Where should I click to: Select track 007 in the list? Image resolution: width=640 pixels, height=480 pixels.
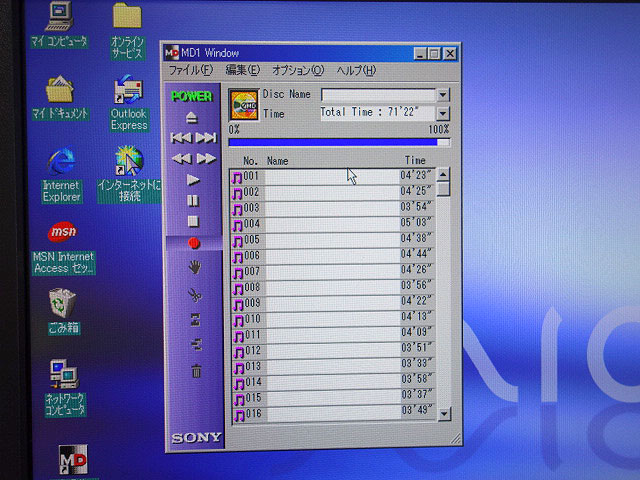pyautogui.click(x=333, y=271)
